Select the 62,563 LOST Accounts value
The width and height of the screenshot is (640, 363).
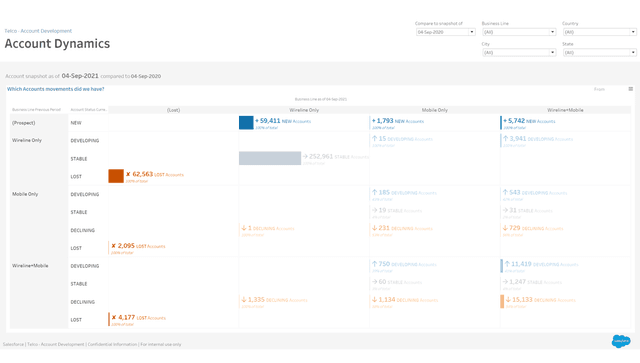[x=155, y=174]
